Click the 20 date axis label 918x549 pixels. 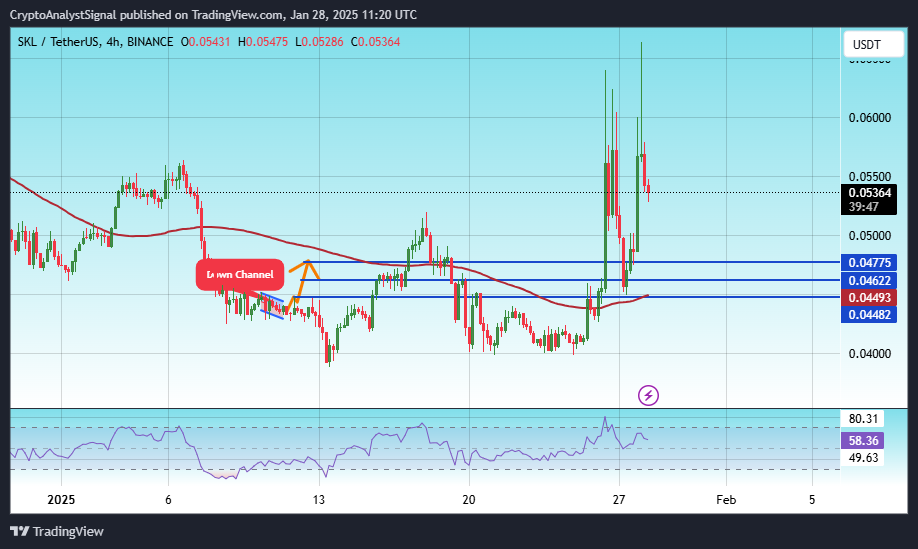pos(468,500)
